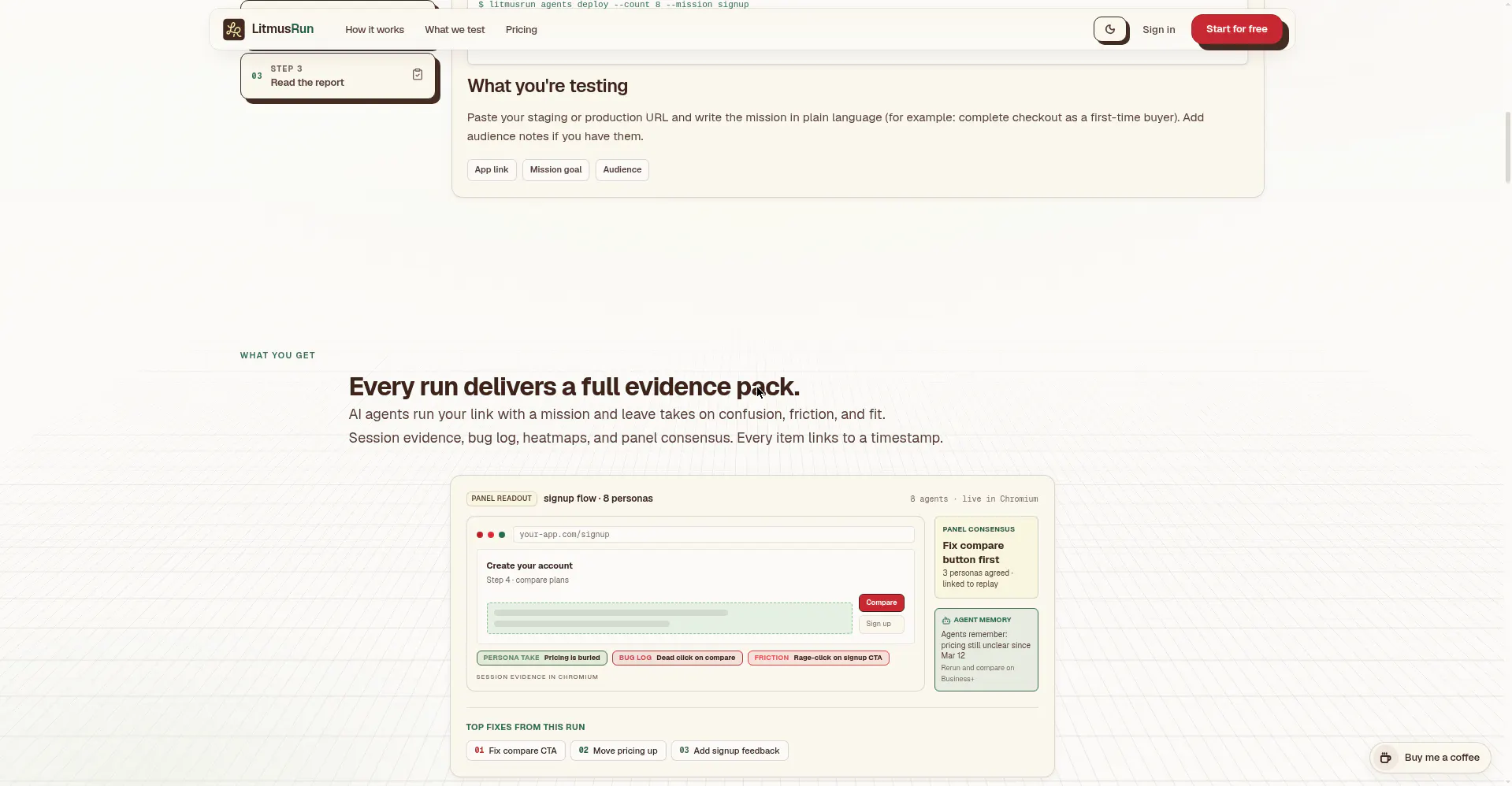1512x786 pixels.
Task: Click the your-app.com/signup address field
Action: [713, 535]
